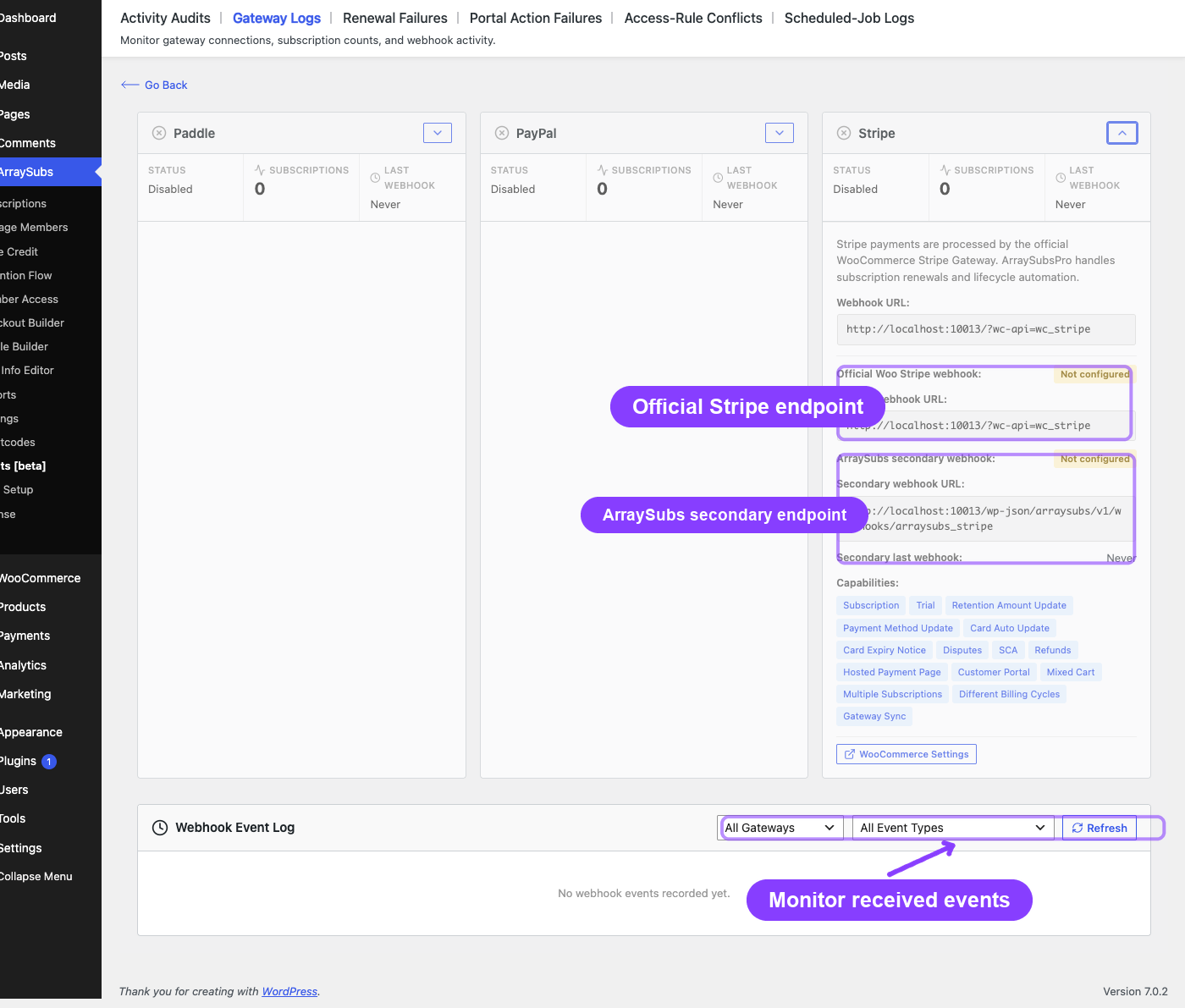Click the Paddle gateway status circle icon
The height and width of the screenshot is (1008, 1185).
tap(159, 133)
